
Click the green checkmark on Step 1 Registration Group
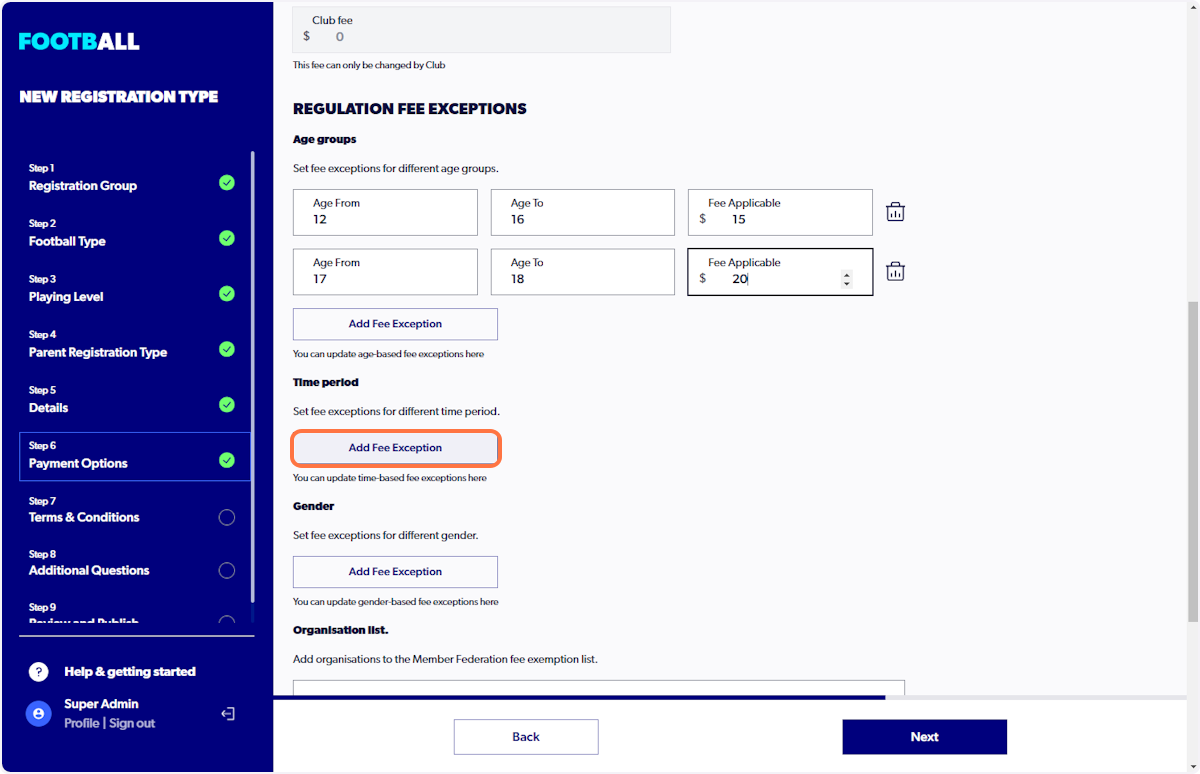click(227, 181)
